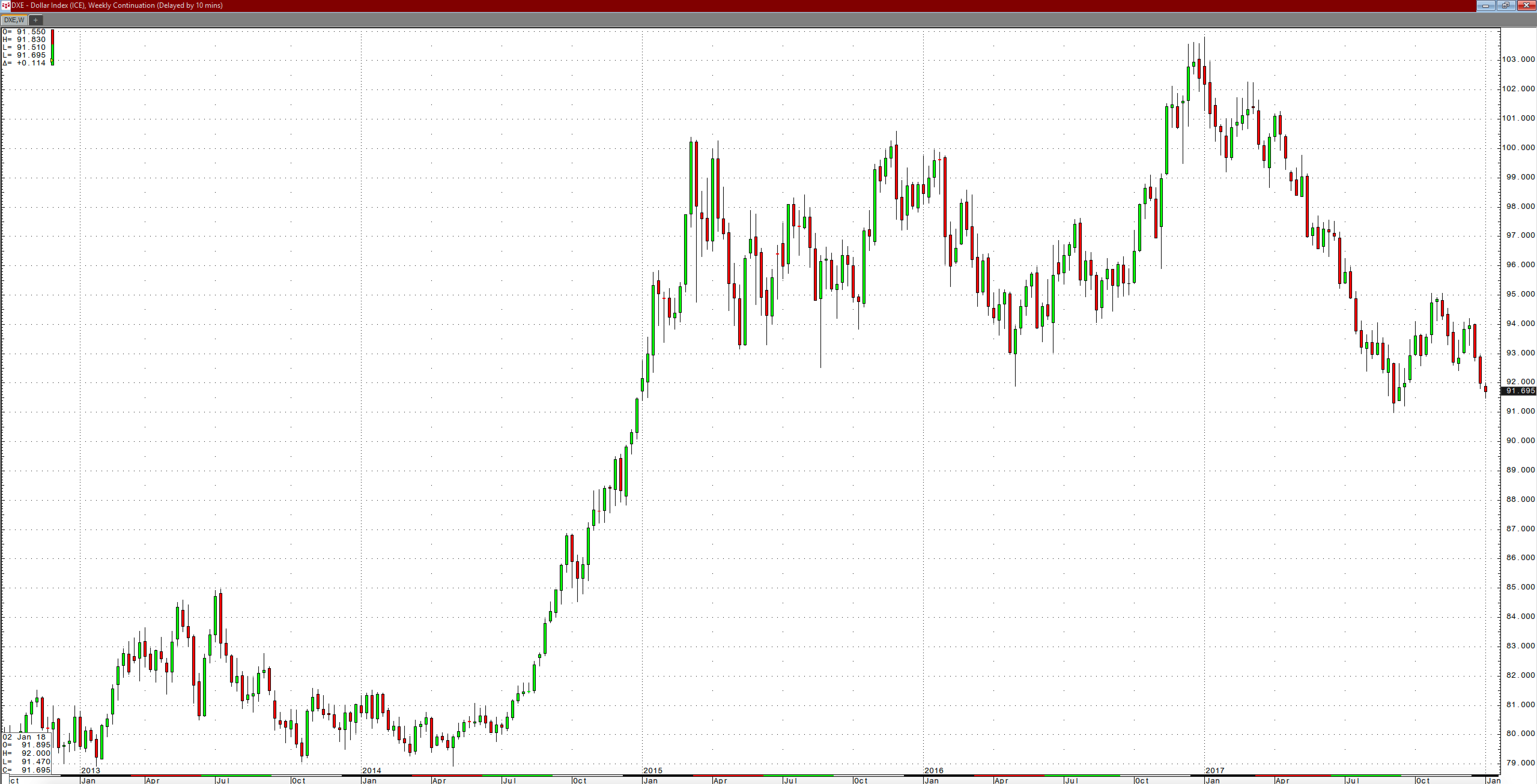Click the 2013 year label on time axis
Screen dimensions: 1537x784
click(91, 770)
